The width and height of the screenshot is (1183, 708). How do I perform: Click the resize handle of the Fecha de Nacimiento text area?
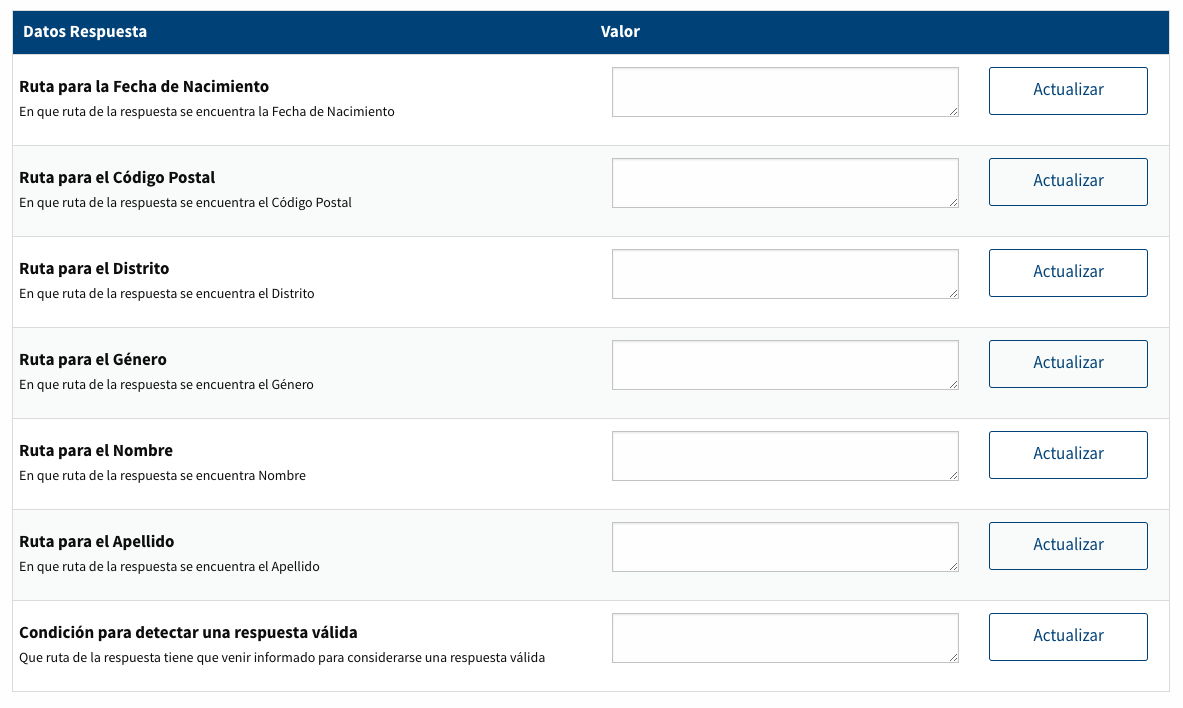click(x=954, y=112)
